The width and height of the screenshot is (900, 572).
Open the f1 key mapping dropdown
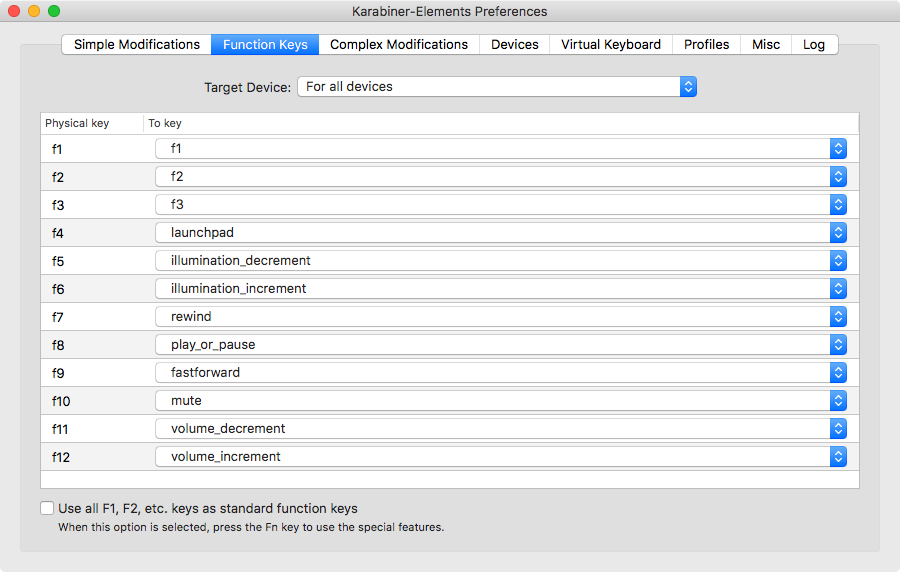click(501, 148)
